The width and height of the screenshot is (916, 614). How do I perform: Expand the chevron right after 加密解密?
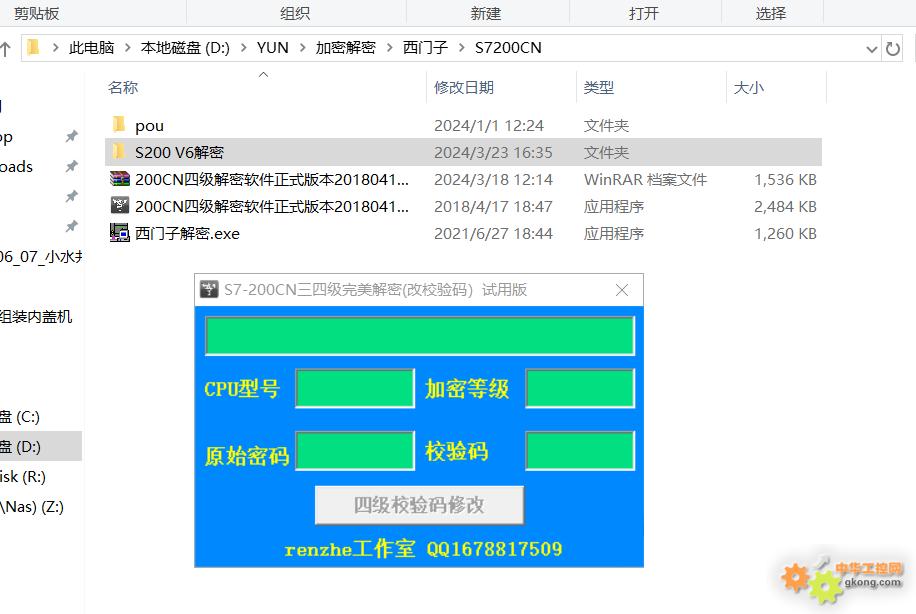click(390, 48)
